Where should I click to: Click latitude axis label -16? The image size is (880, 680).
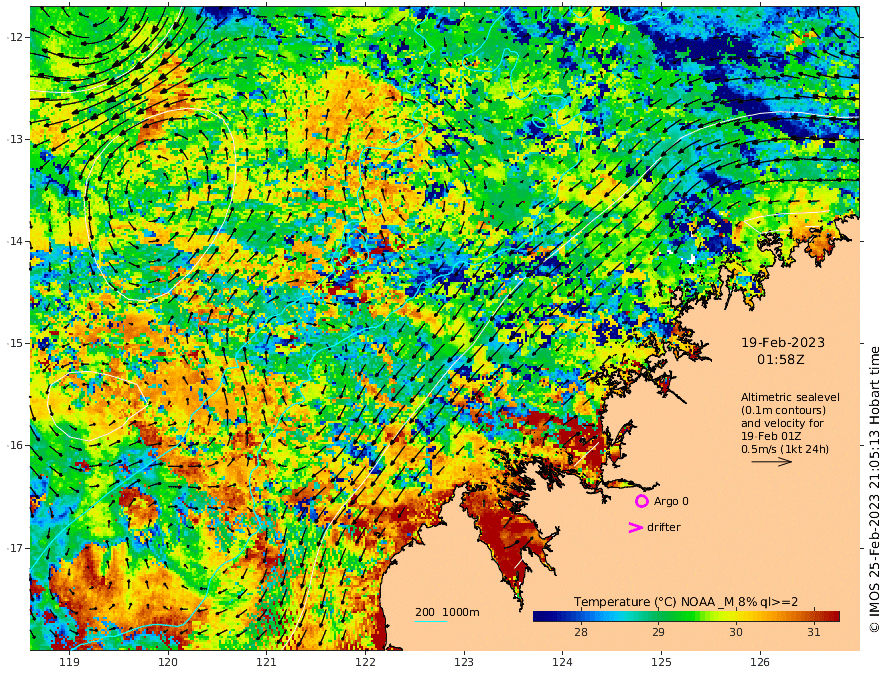coord(15,445)
